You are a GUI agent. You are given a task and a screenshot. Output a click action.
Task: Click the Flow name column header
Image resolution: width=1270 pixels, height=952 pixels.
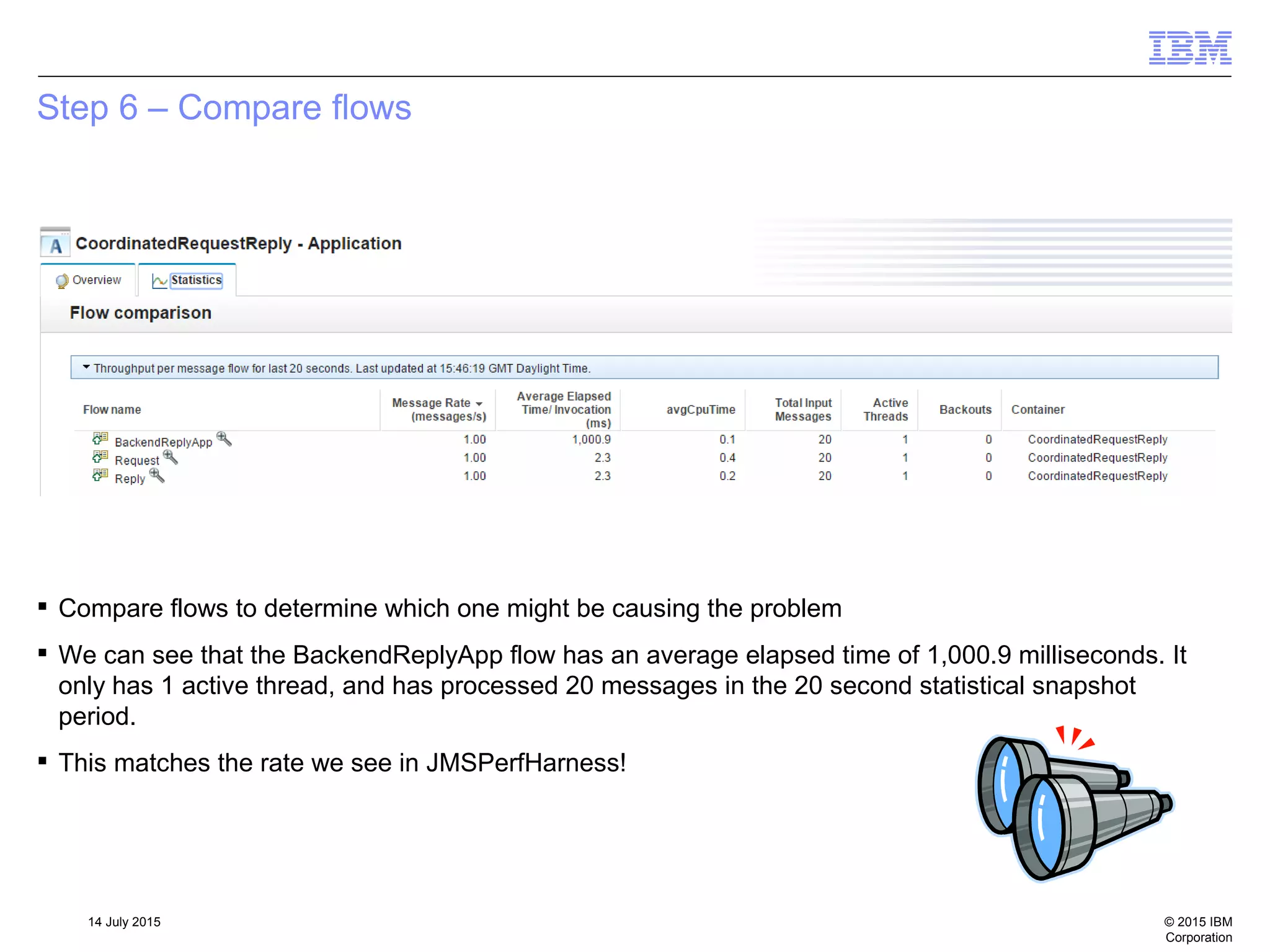tap(112, 409)
